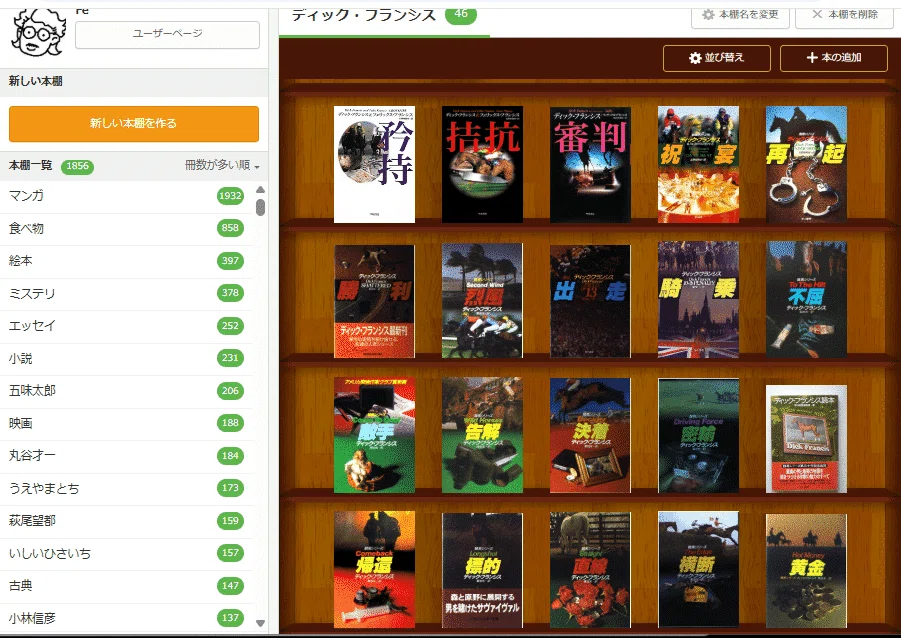The height and width of the screenshot is (638, 901).
Task: Open the book cover 横断
Action: pos(698,570)
